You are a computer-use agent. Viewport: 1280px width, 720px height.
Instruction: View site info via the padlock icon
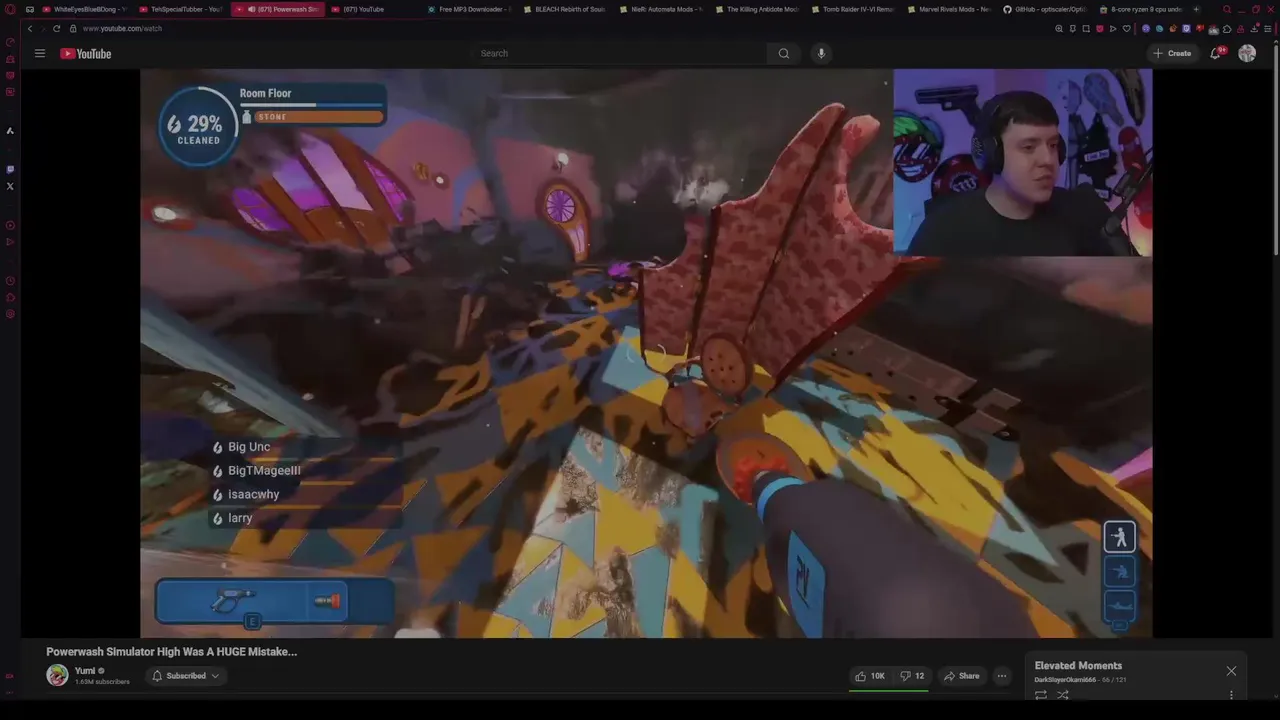click(x=74, y=28)
